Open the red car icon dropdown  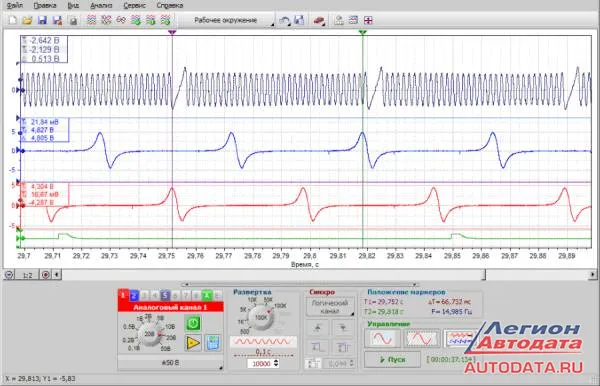tap(319, 21)
